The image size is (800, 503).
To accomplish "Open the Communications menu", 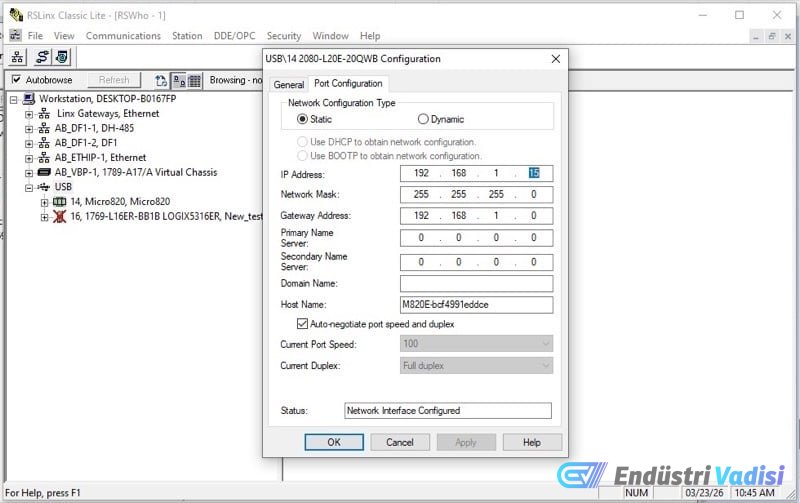I will pyautogui.click(x=123, y=36).
